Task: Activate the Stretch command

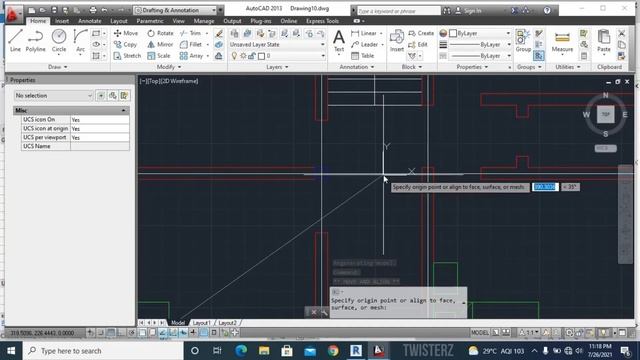Action: click(x=127, y=56)
